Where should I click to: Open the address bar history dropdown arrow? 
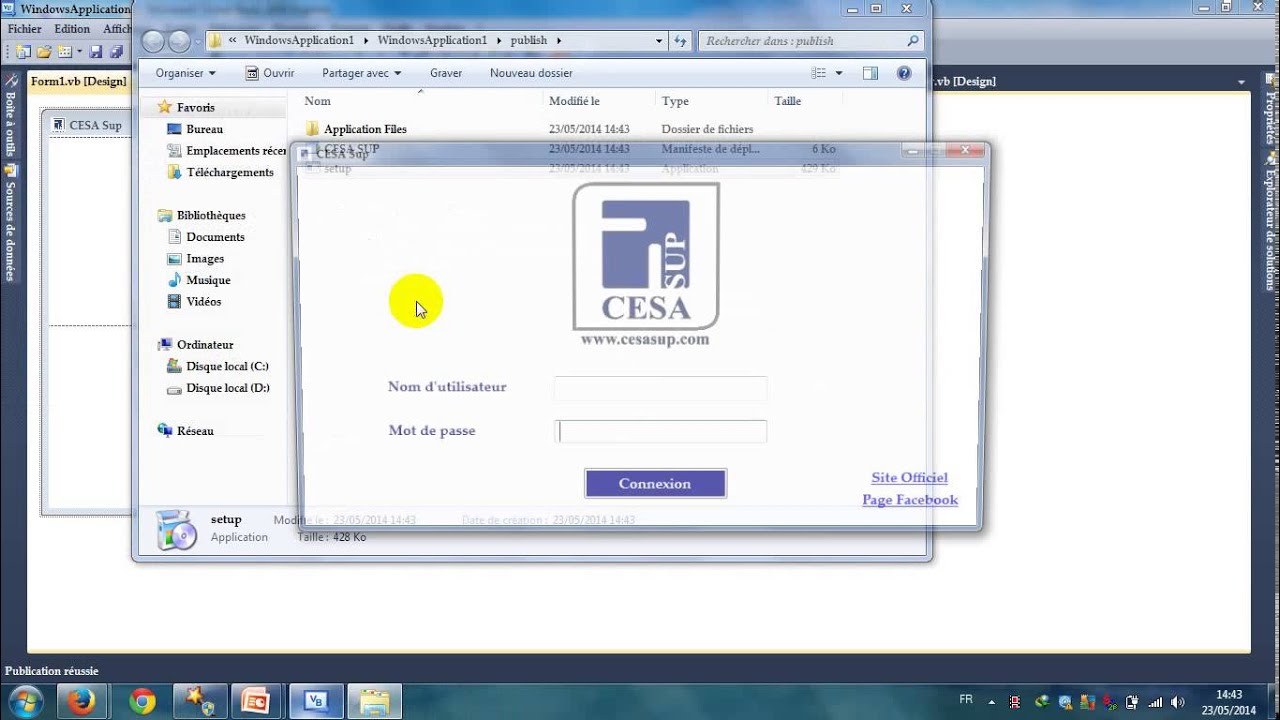pyautogui.click(x=659, y=41)
